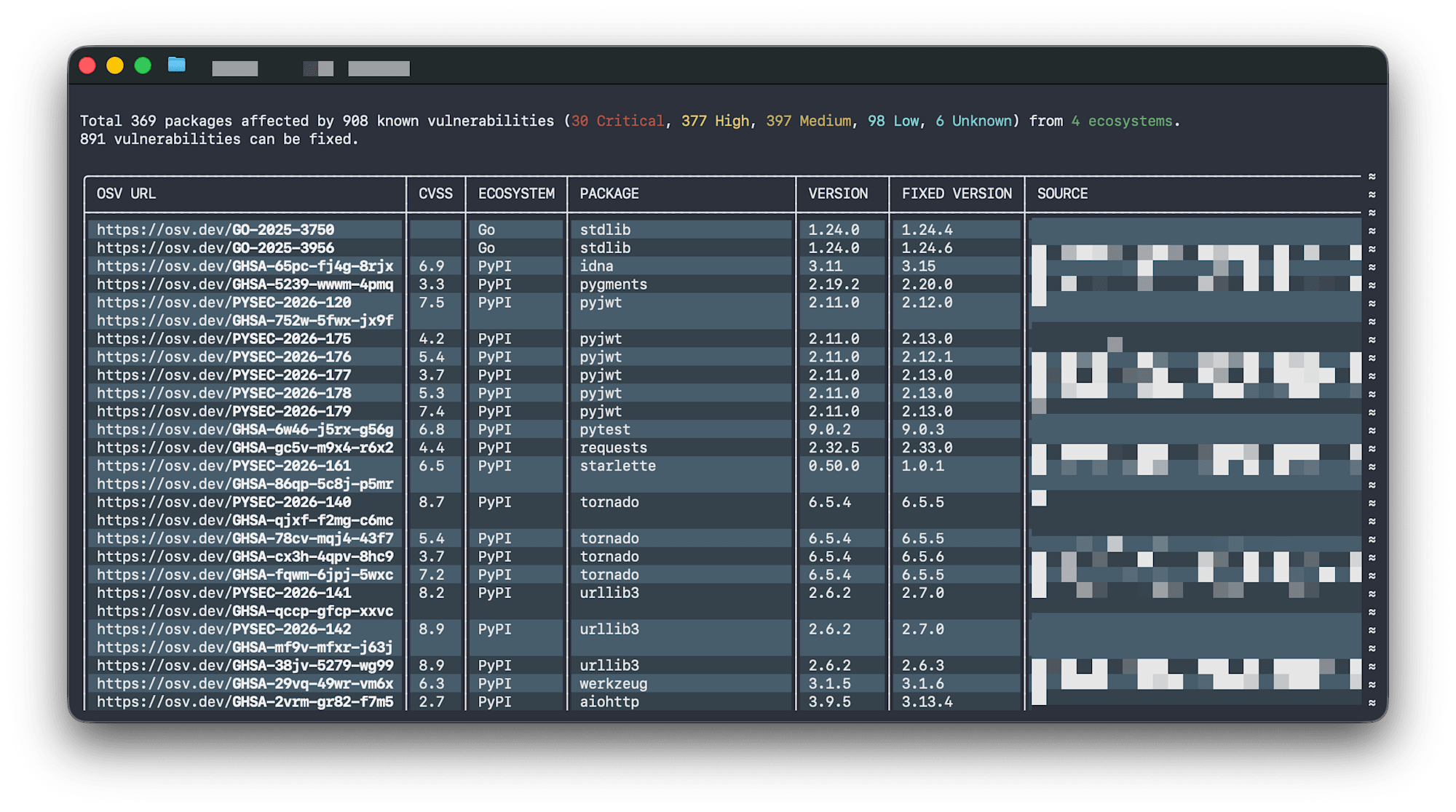
Task: Open the GHSA-65pc-fj4g-8rjx OSV link
Action: pyautogui.click(x=245, y=266)
